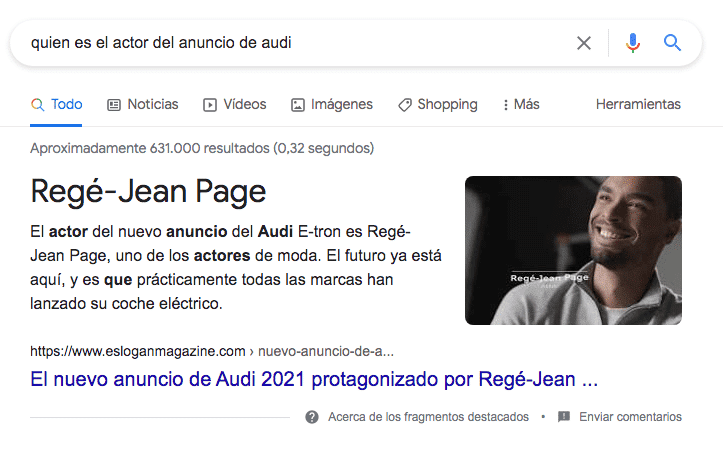Click the Noticias newspaper icon
This screenshot has width=723, height=457.
coord(114,105)
